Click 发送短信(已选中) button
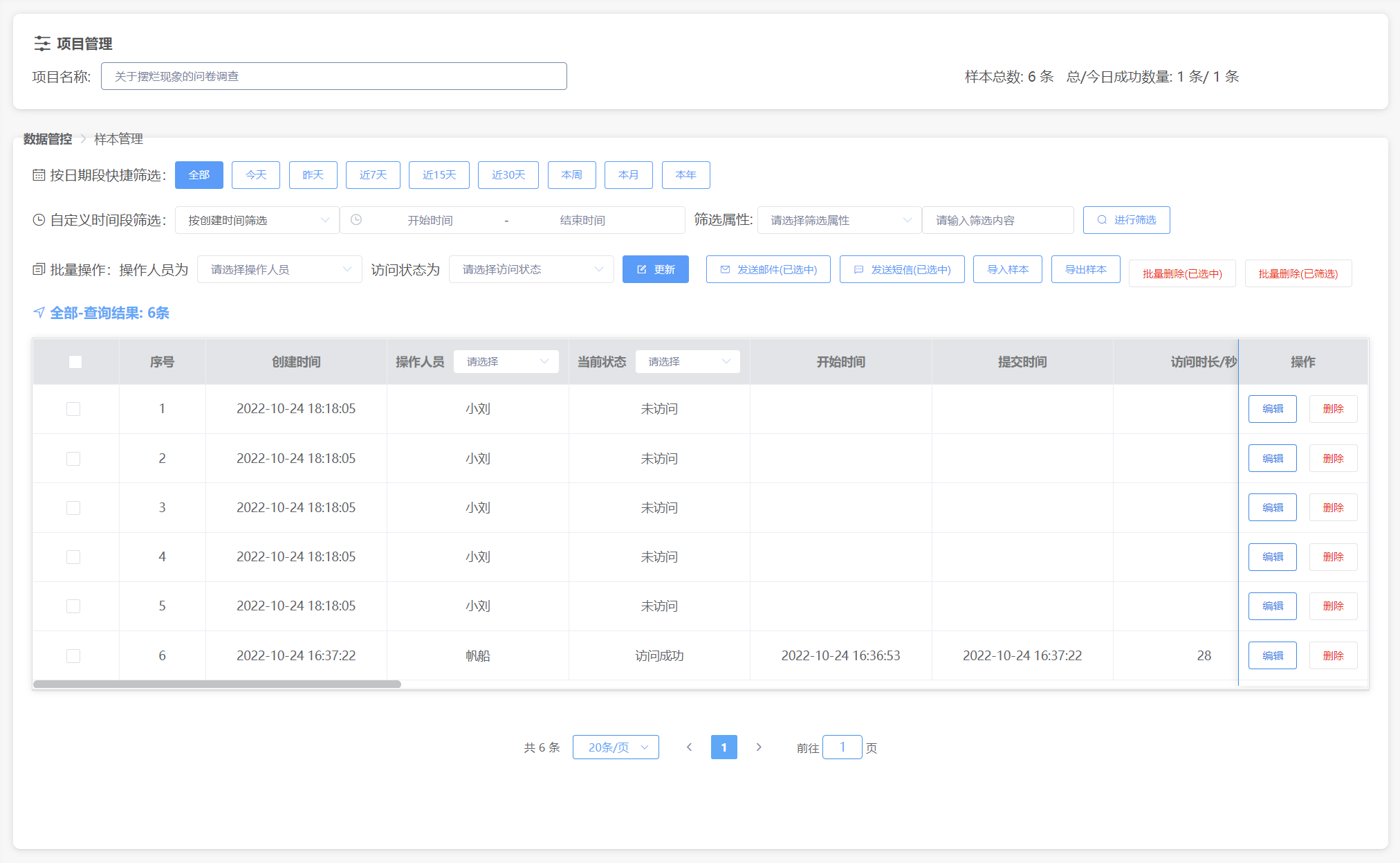 coord(902,269)
